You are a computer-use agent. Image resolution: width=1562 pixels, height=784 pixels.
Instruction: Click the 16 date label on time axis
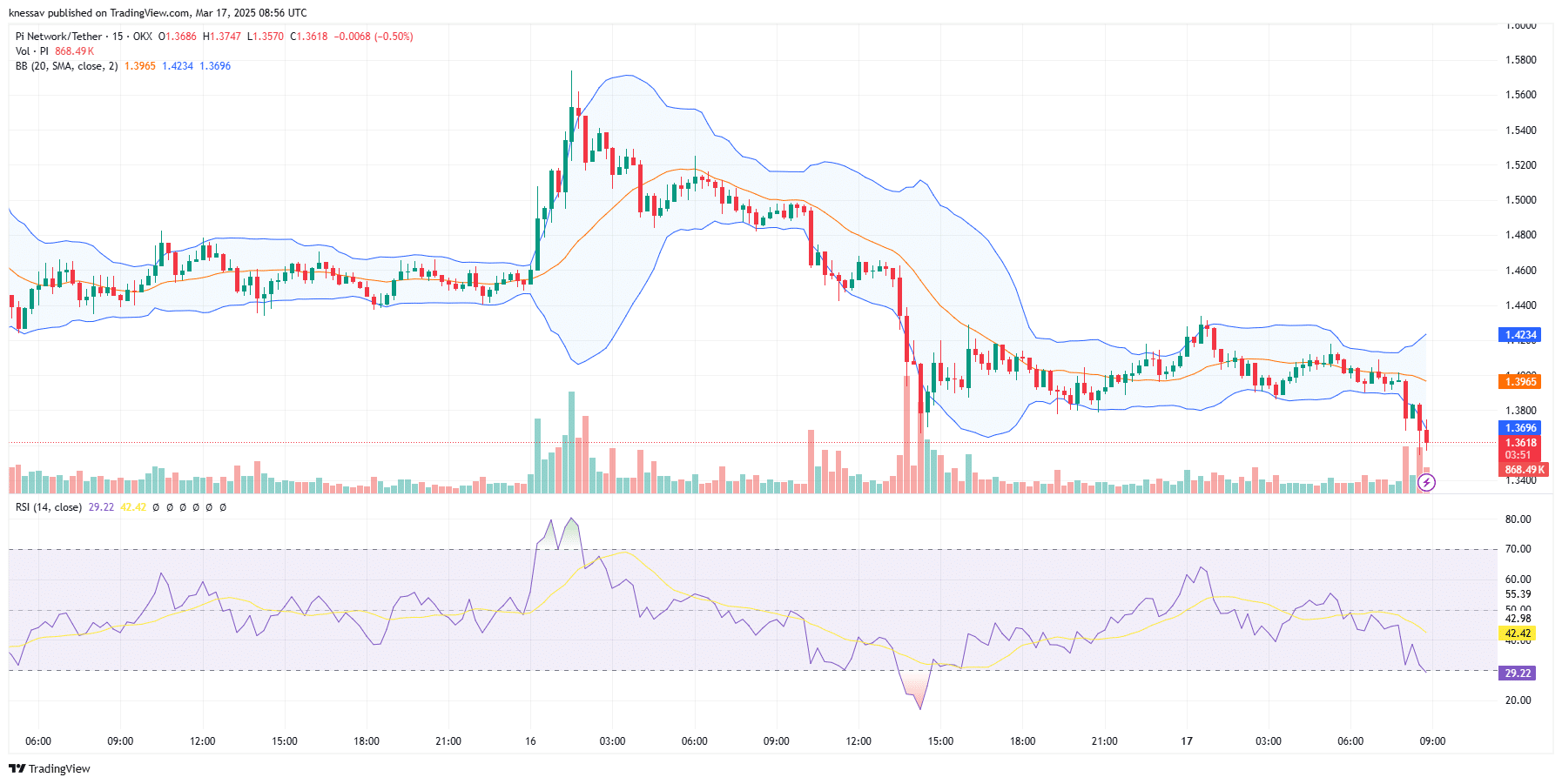(530, 741)
